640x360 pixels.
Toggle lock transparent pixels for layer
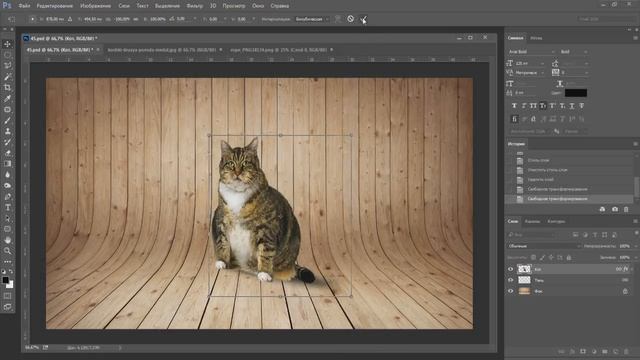pos(533,258)
